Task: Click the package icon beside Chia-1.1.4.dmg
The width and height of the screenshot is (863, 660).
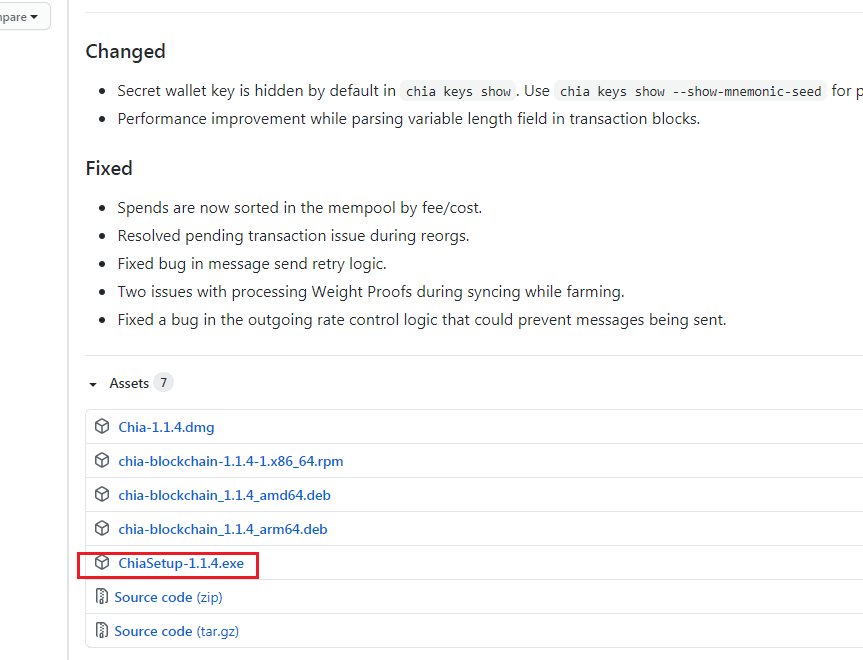Action: click(102, 426)
